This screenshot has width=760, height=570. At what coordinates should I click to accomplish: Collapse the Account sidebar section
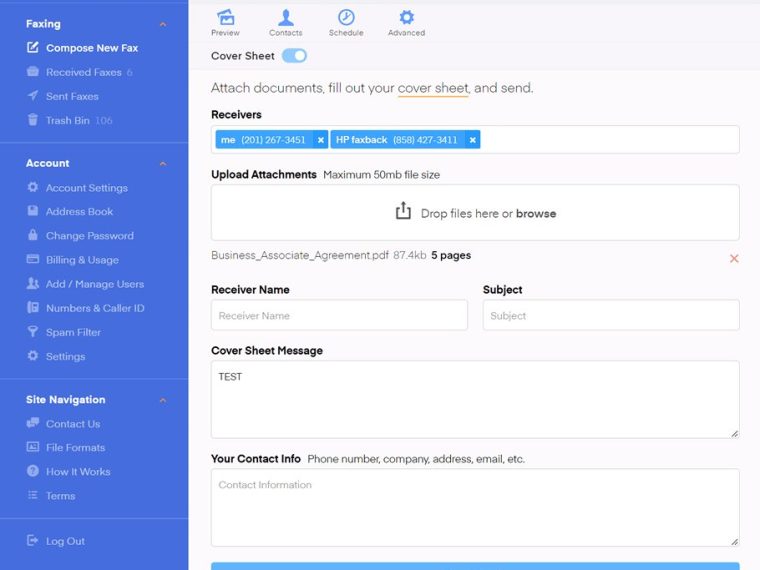pos(163,163)
